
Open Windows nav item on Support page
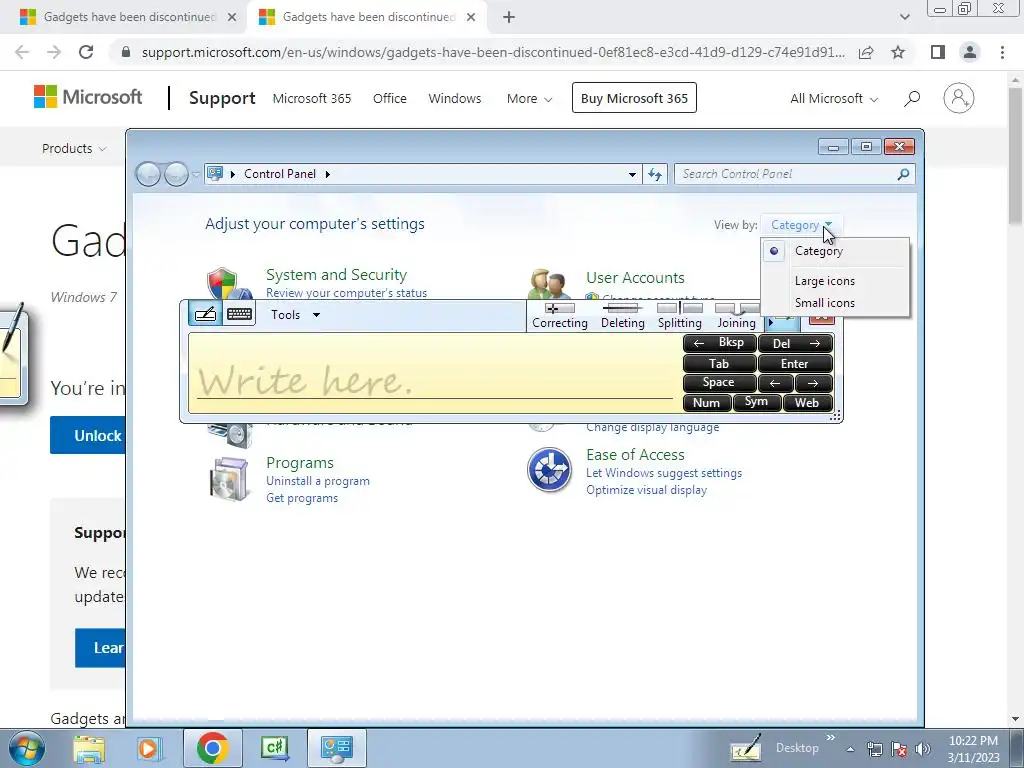455,98
